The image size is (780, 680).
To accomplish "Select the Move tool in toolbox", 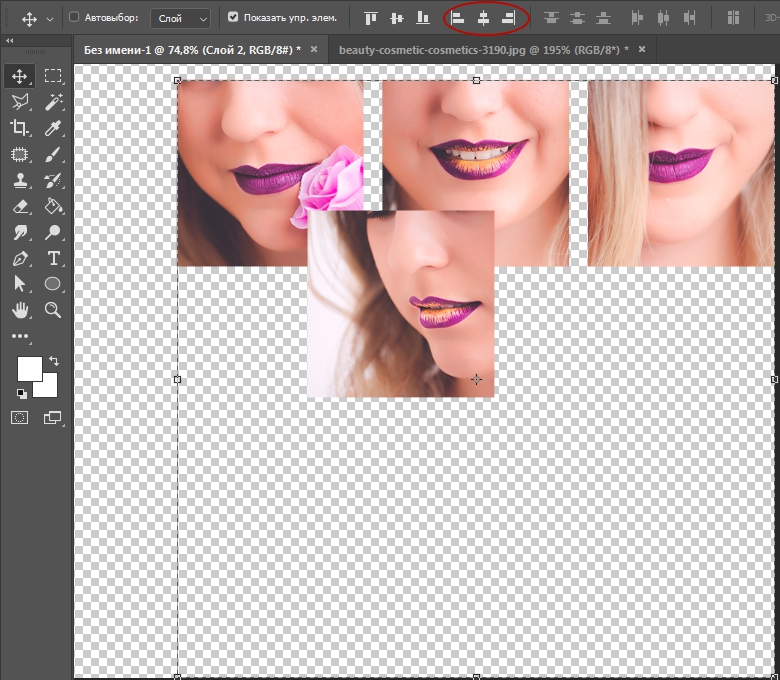I will tap(19, 76).
